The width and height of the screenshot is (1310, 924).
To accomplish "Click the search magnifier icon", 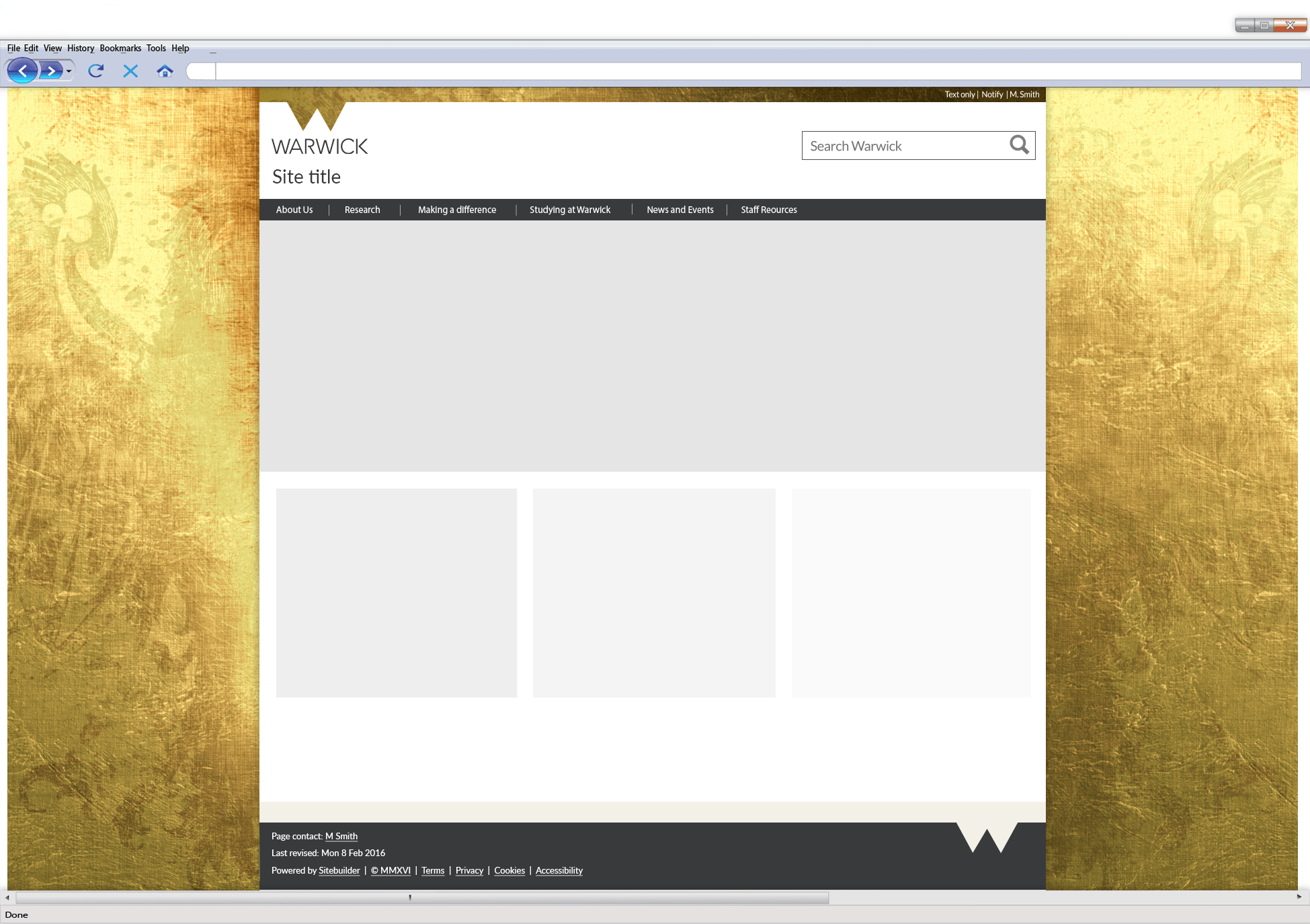I will click(1019, 145).
